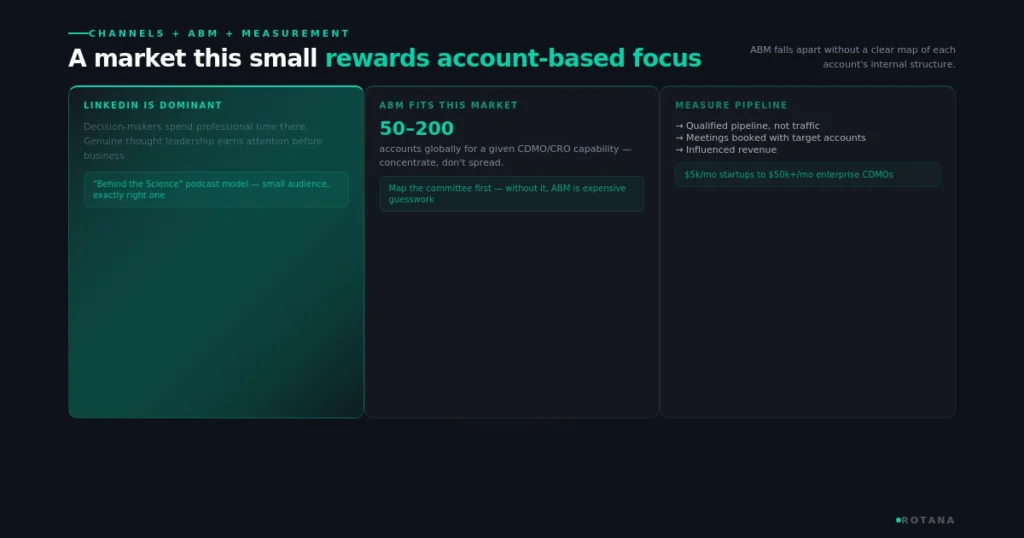This screenshot has height=538, width=1024.
Task: Select the Qualified pipeline, not traffic bullet
Action: (747, 126)
